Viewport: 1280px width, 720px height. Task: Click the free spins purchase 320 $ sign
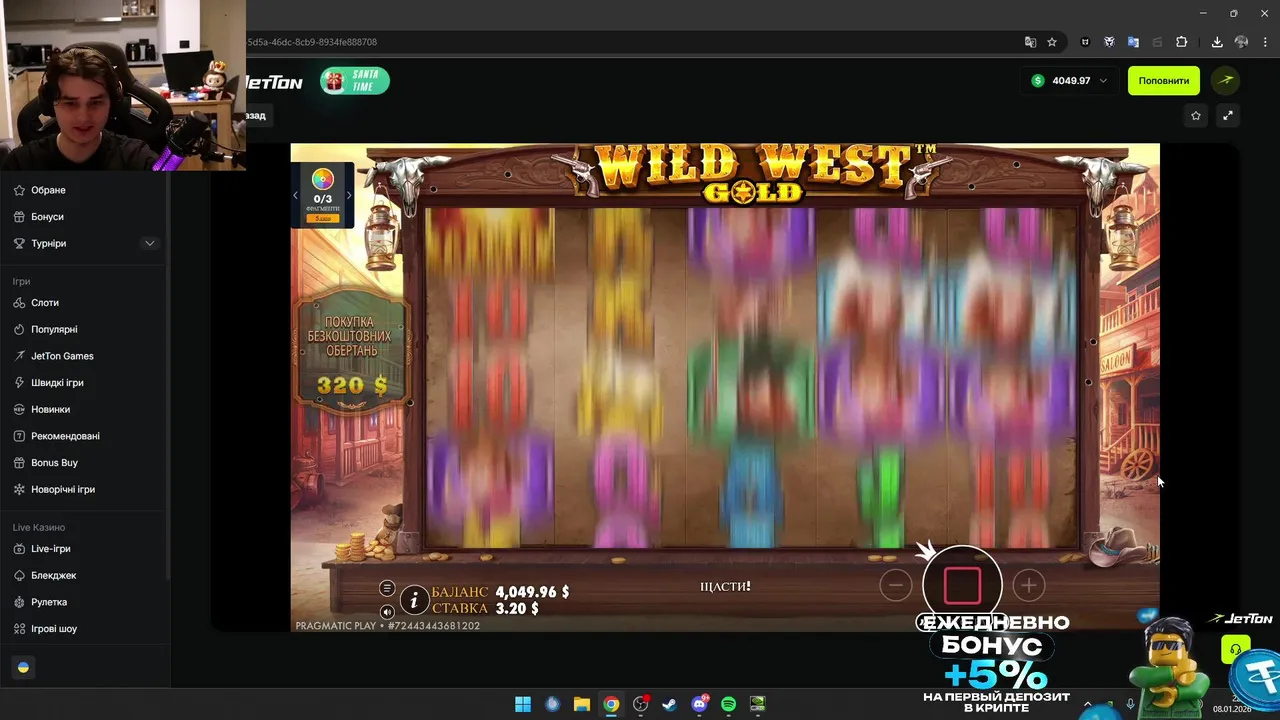352,354
